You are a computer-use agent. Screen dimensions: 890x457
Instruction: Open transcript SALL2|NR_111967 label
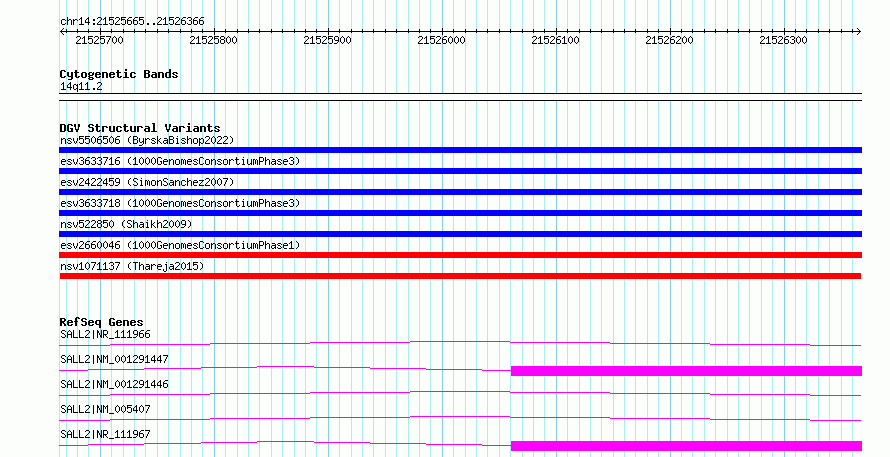pyautogui.click(x=105, y=434)
